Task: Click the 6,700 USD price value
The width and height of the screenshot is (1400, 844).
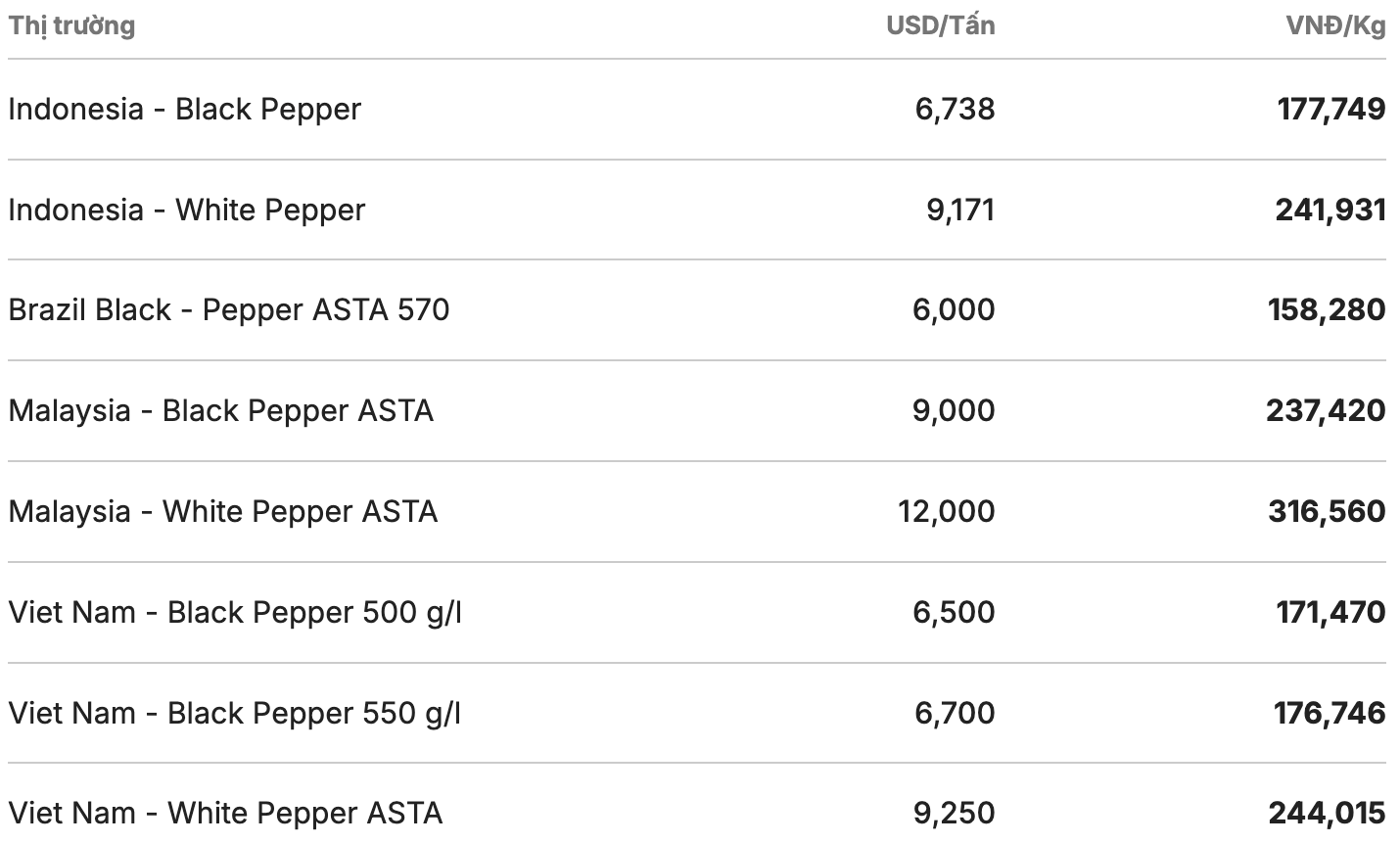Action: [955, 713]
